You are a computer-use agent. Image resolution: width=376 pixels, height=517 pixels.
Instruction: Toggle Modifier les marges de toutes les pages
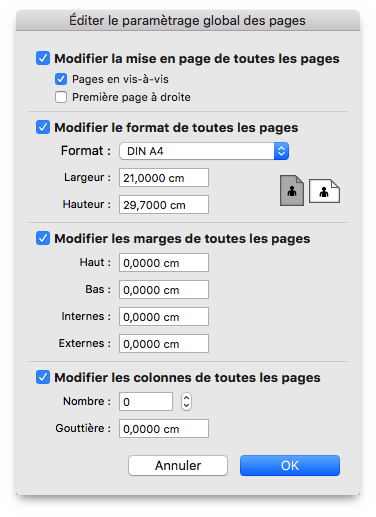pos(43,238)
